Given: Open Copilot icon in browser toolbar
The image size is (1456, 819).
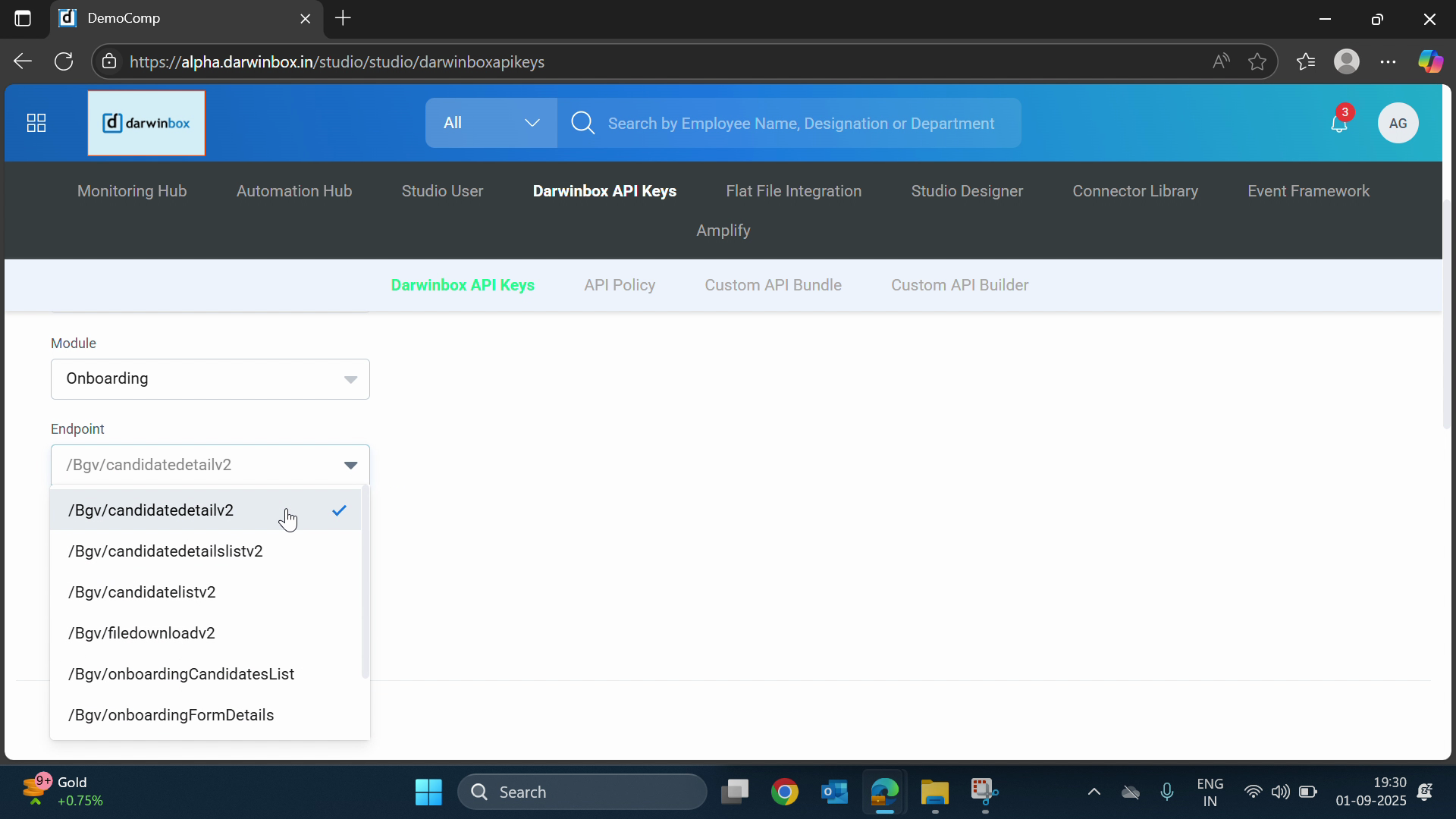Looking at the screenshot, I should point(1430,61).
